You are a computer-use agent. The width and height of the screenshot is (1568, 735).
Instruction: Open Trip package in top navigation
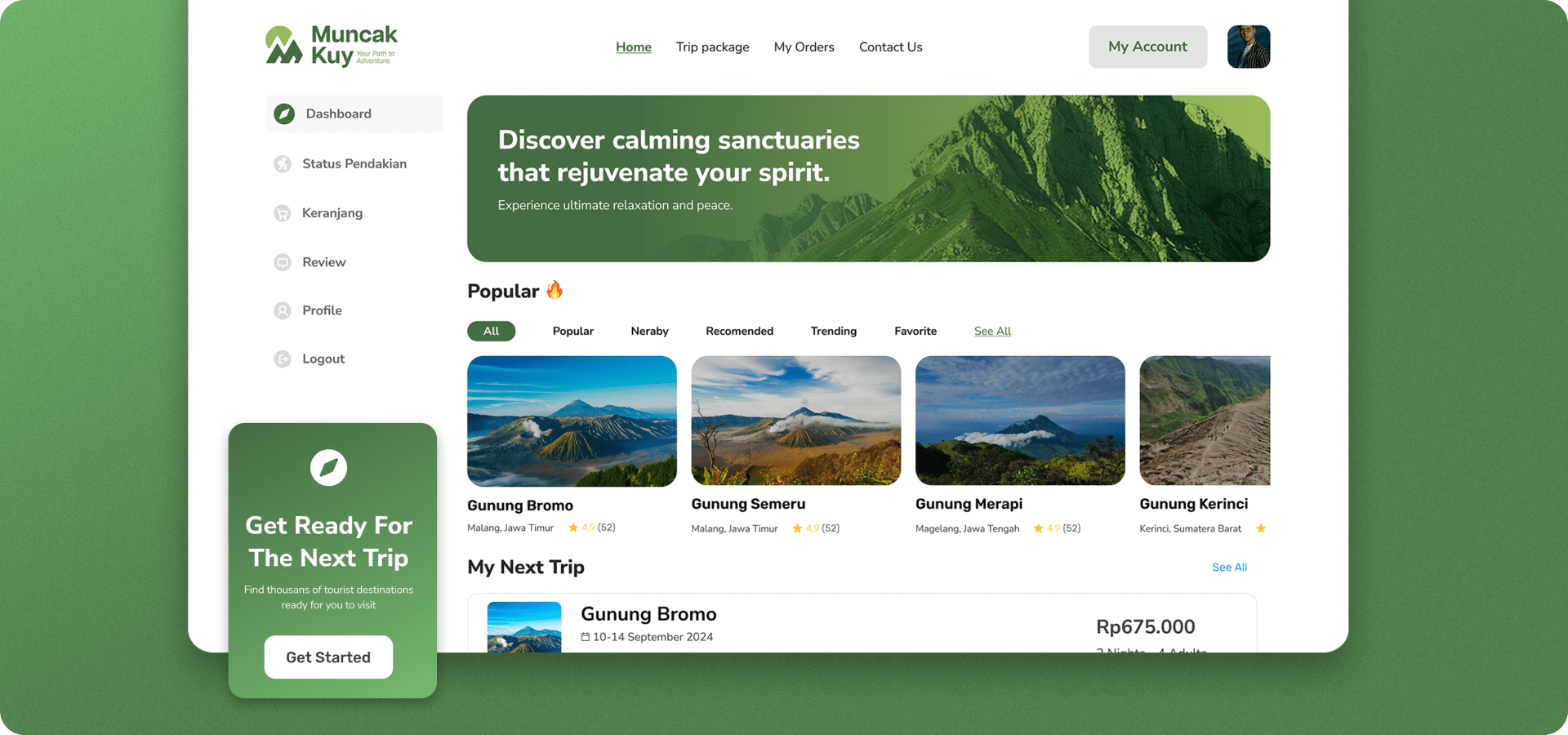click(x=712, y=47)
